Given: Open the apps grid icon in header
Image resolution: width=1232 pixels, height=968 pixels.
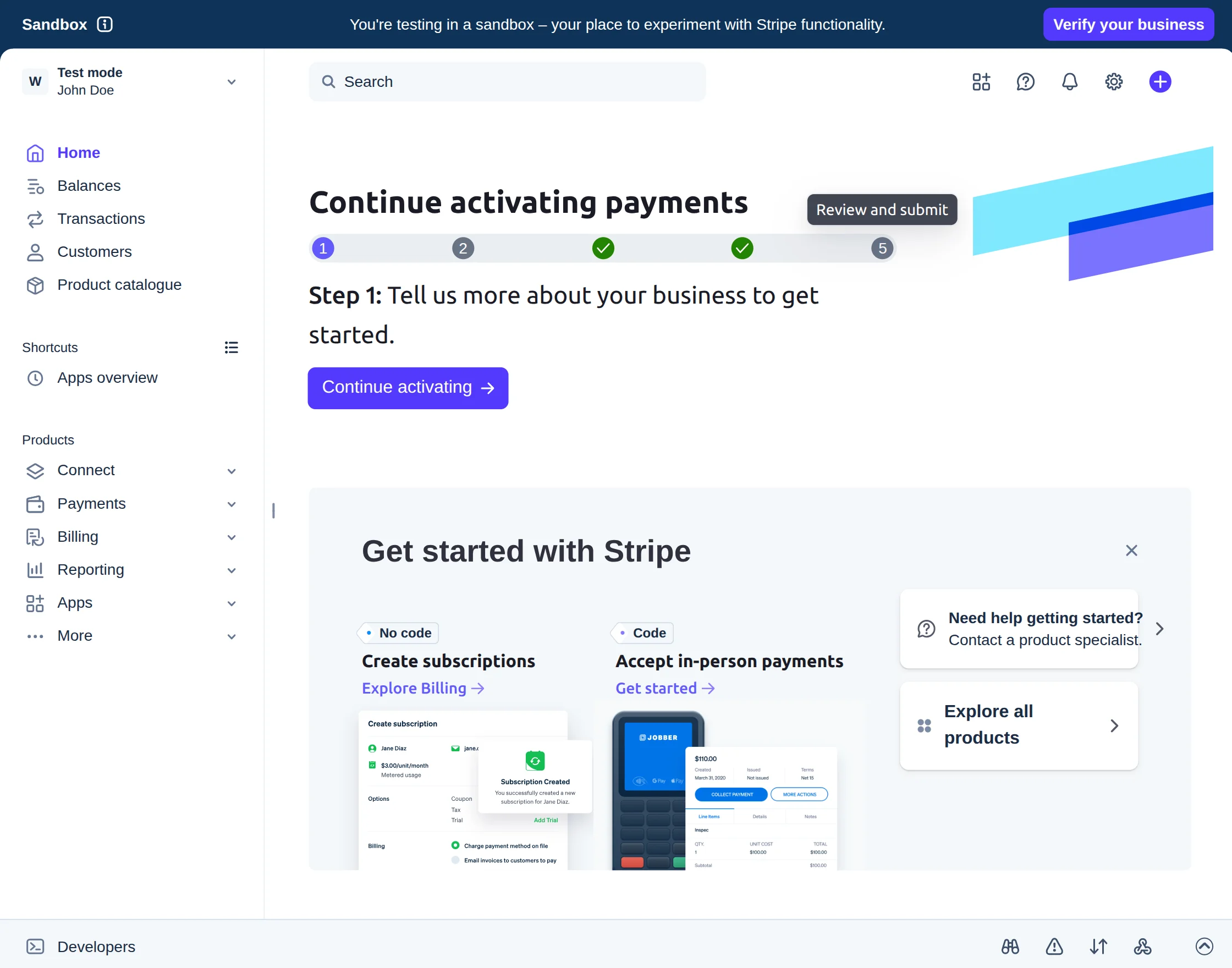Looking at the screenshot, I should pyautogui.click(x=981, y=81).
